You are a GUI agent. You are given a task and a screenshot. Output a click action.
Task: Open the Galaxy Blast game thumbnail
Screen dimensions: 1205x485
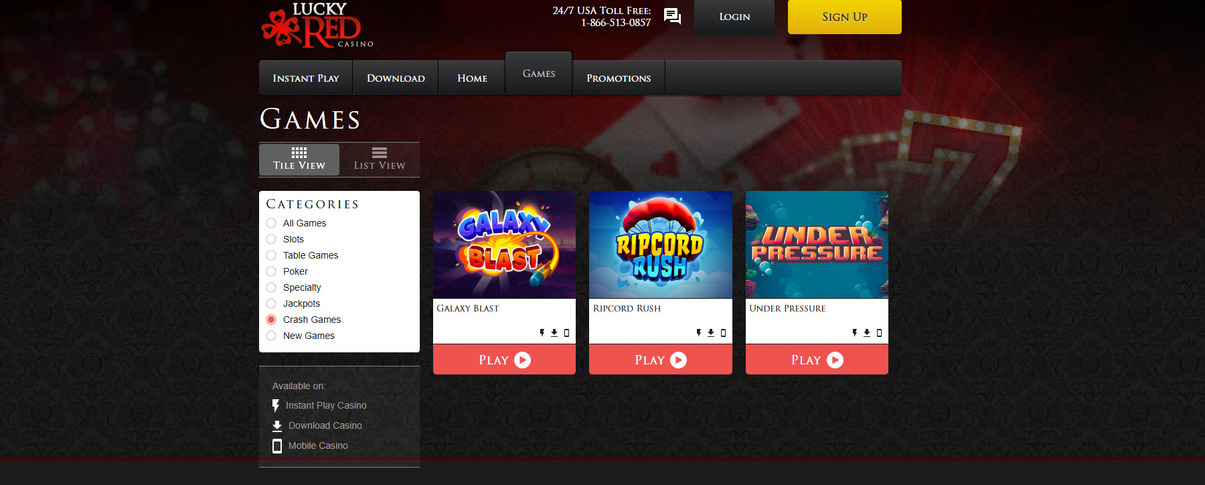click(504, 245)
